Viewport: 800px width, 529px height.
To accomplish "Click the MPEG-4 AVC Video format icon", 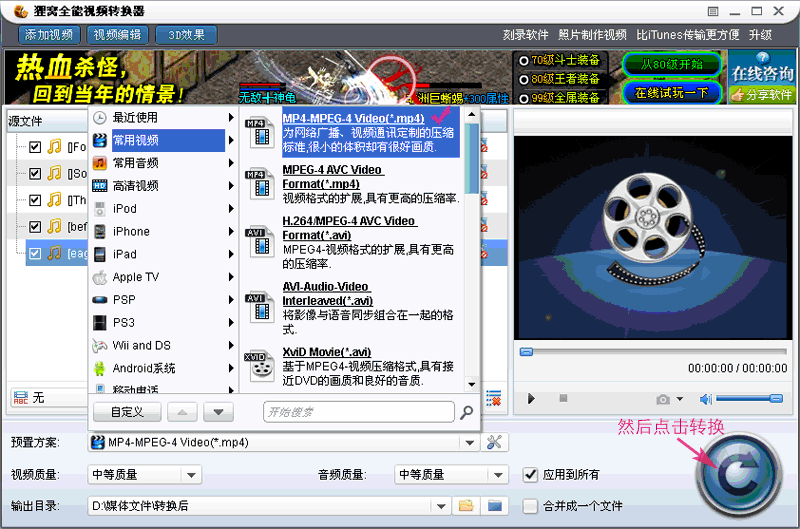I will point(261,184).
